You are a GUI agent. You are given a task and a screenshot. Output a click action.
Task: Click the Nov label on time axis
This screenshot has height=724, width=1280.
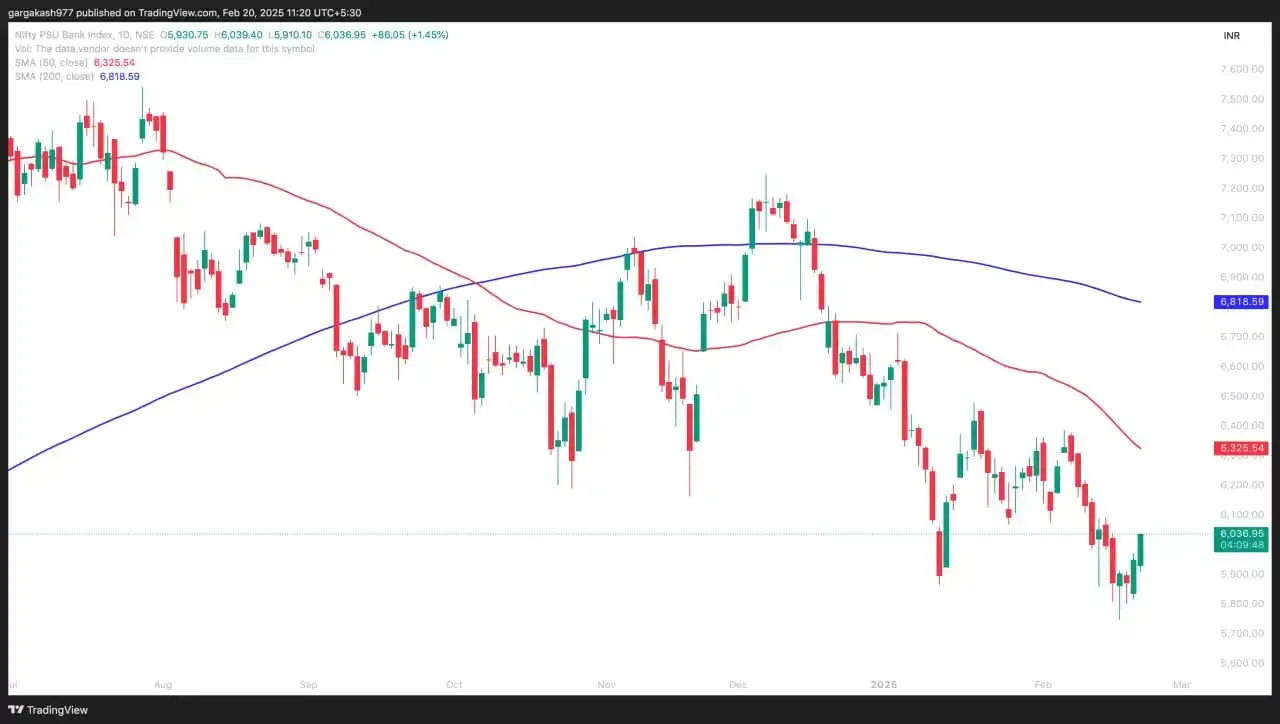[606, 685]
